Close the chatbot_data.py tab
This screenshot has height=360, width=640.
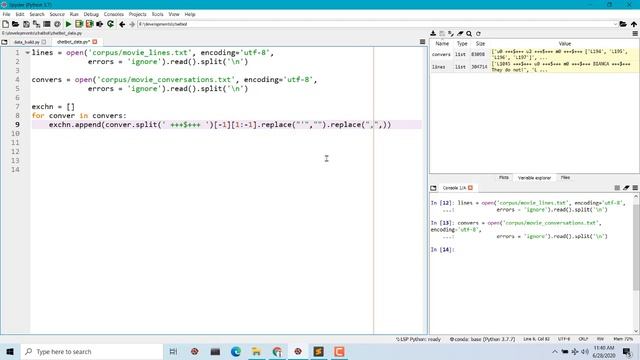pos(95,42)
